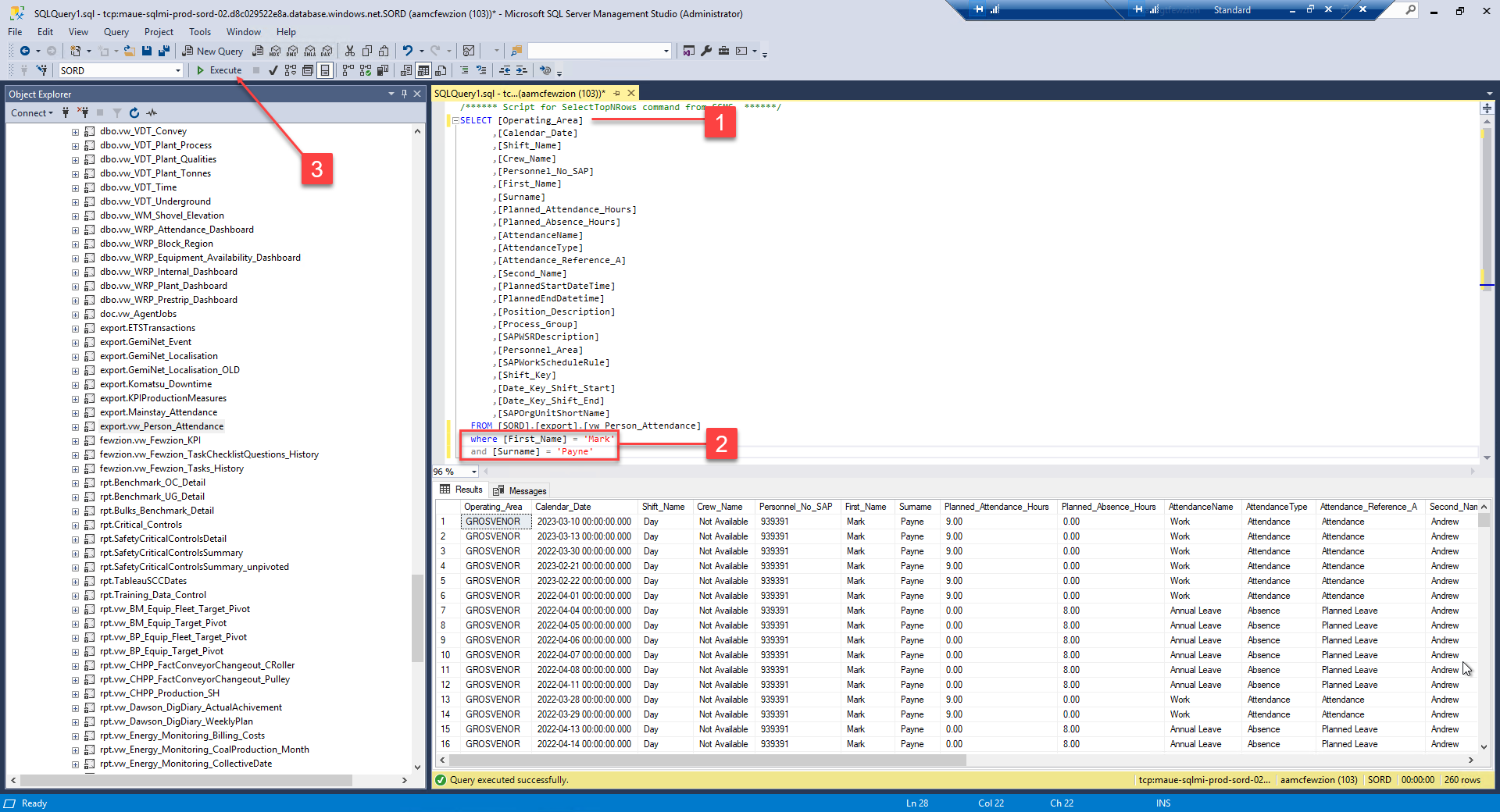This screenshot has width=1500, height=812.
Task: Click the Object Explorer vertical scrollbar thumb
Action: point(417,617)
